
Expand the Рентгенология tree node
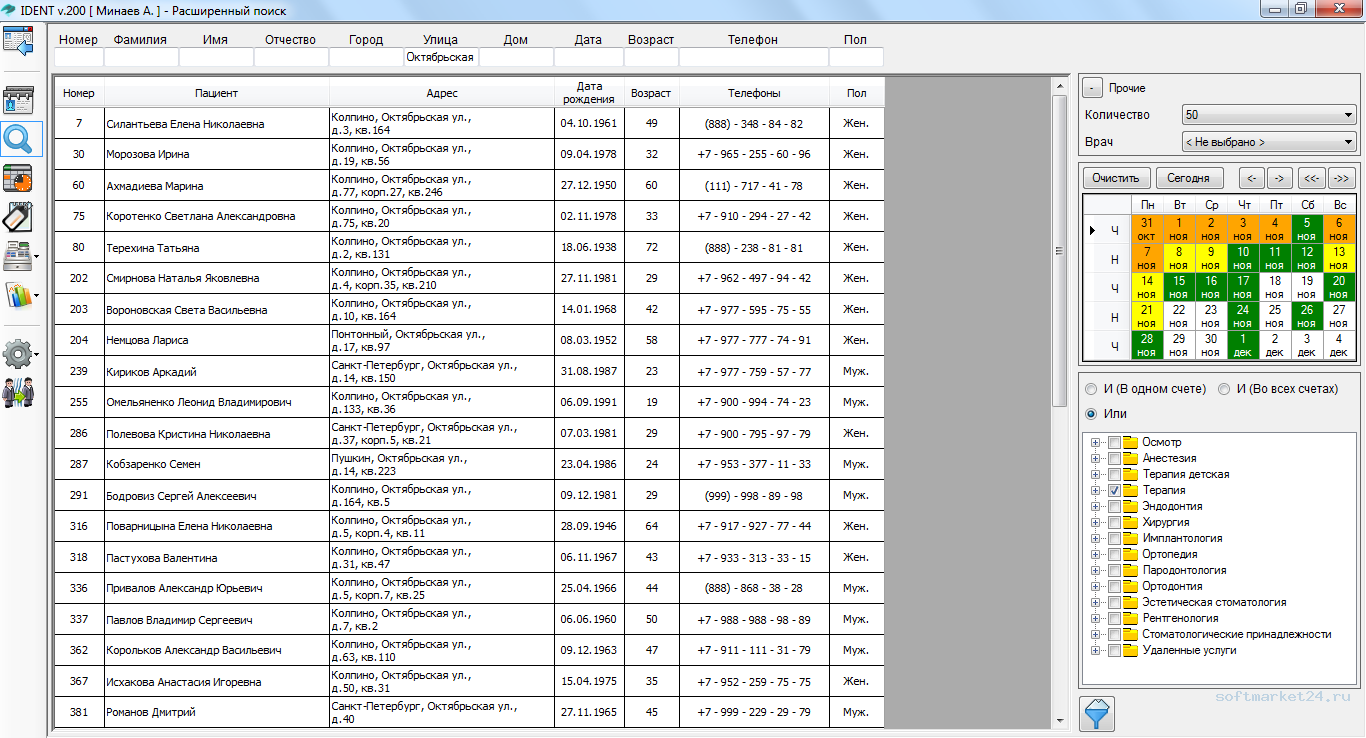[x=1096, y=618]
